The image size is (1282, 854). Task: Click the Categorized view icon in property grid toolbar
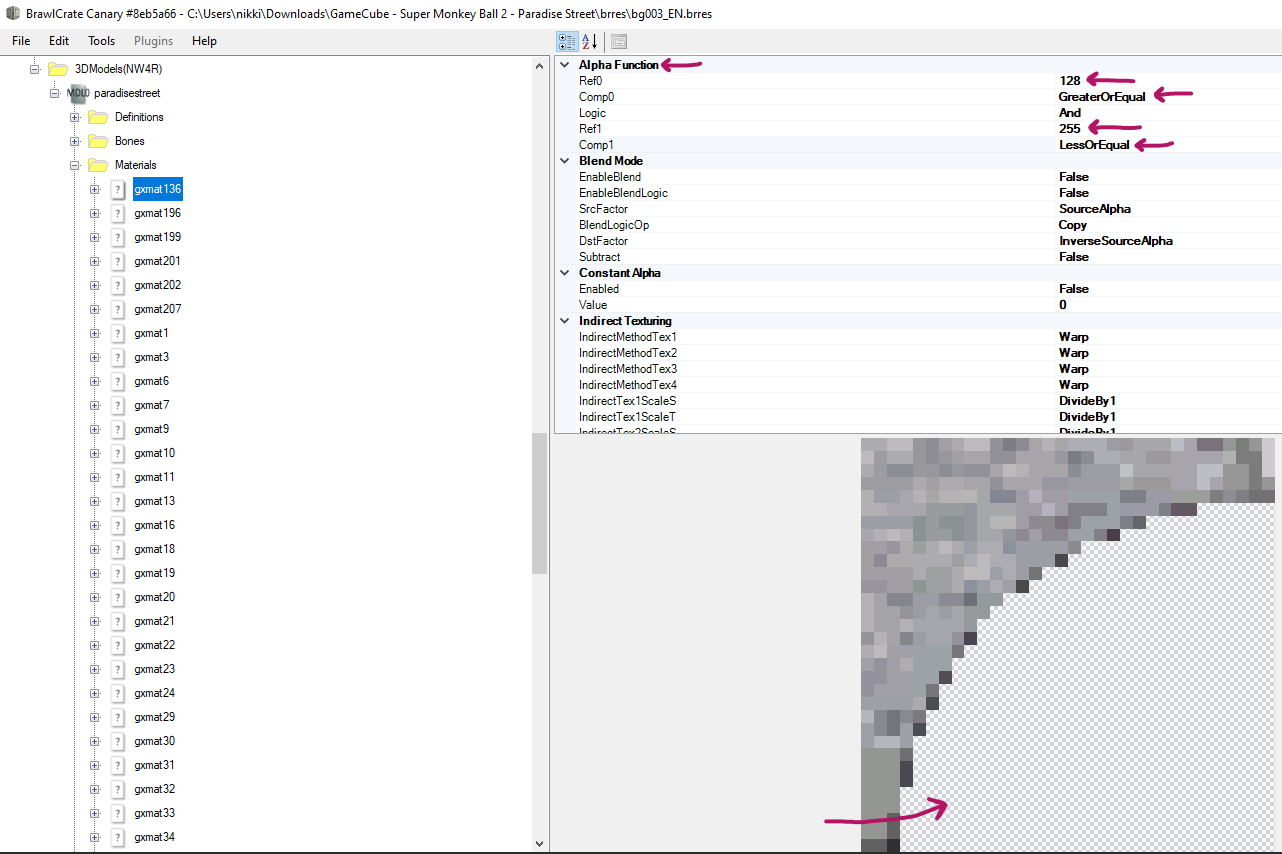567,41
